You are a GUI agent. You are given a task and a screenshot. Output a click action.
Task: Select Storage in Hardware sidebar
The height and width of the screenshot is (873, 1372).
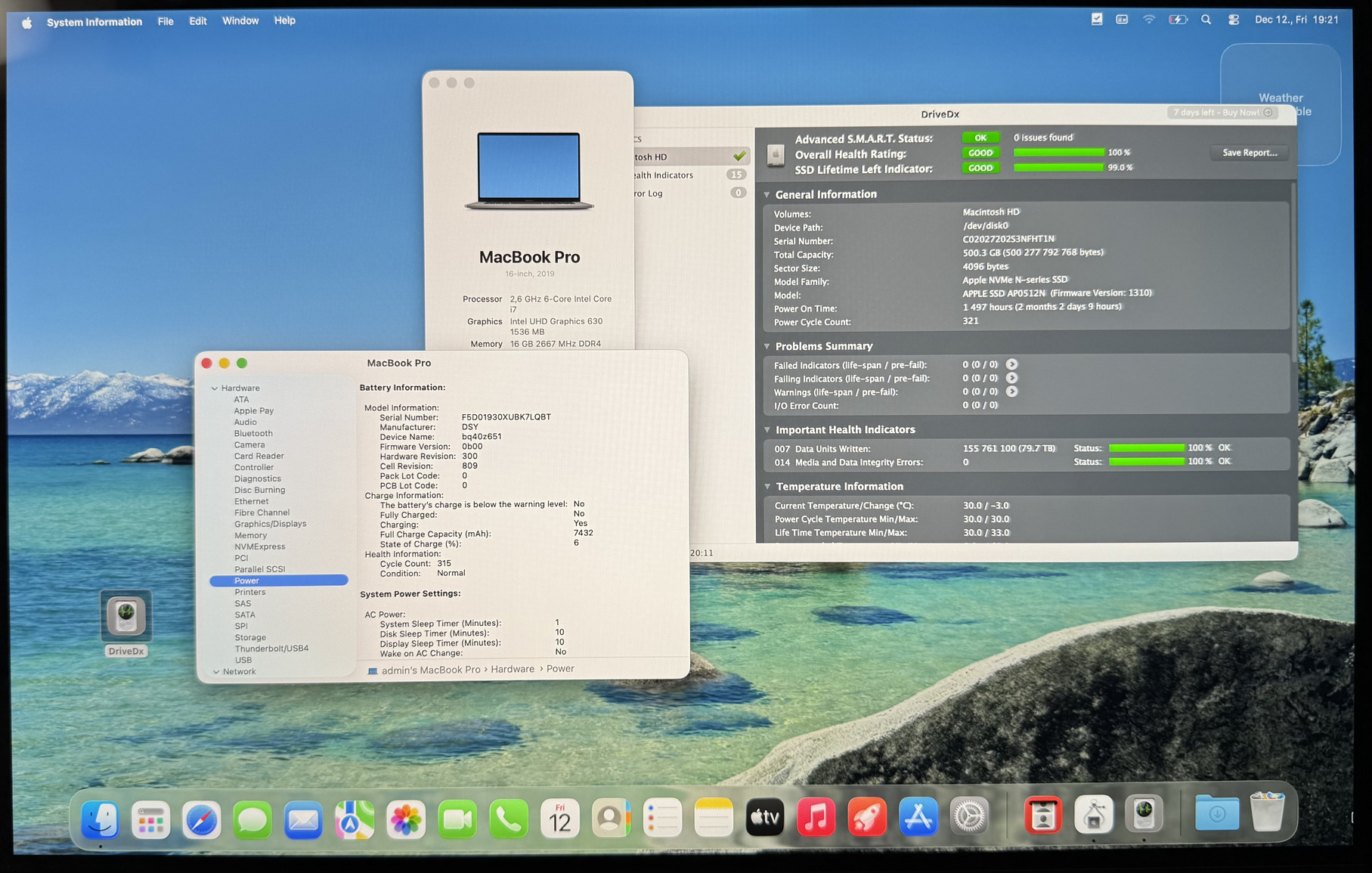[249, 637]
